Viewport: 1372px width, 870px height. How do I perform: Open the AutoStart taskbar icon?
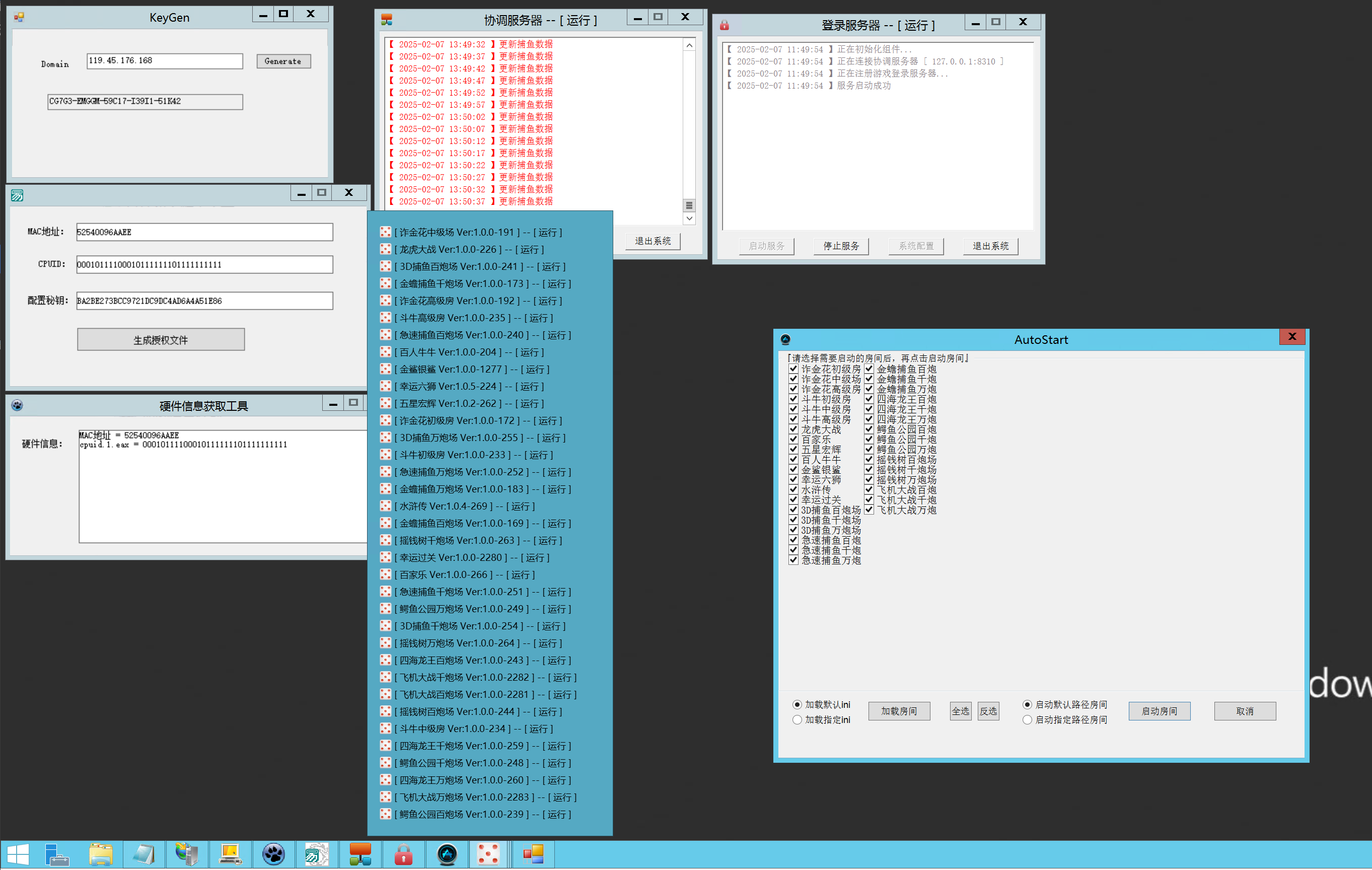447,854
